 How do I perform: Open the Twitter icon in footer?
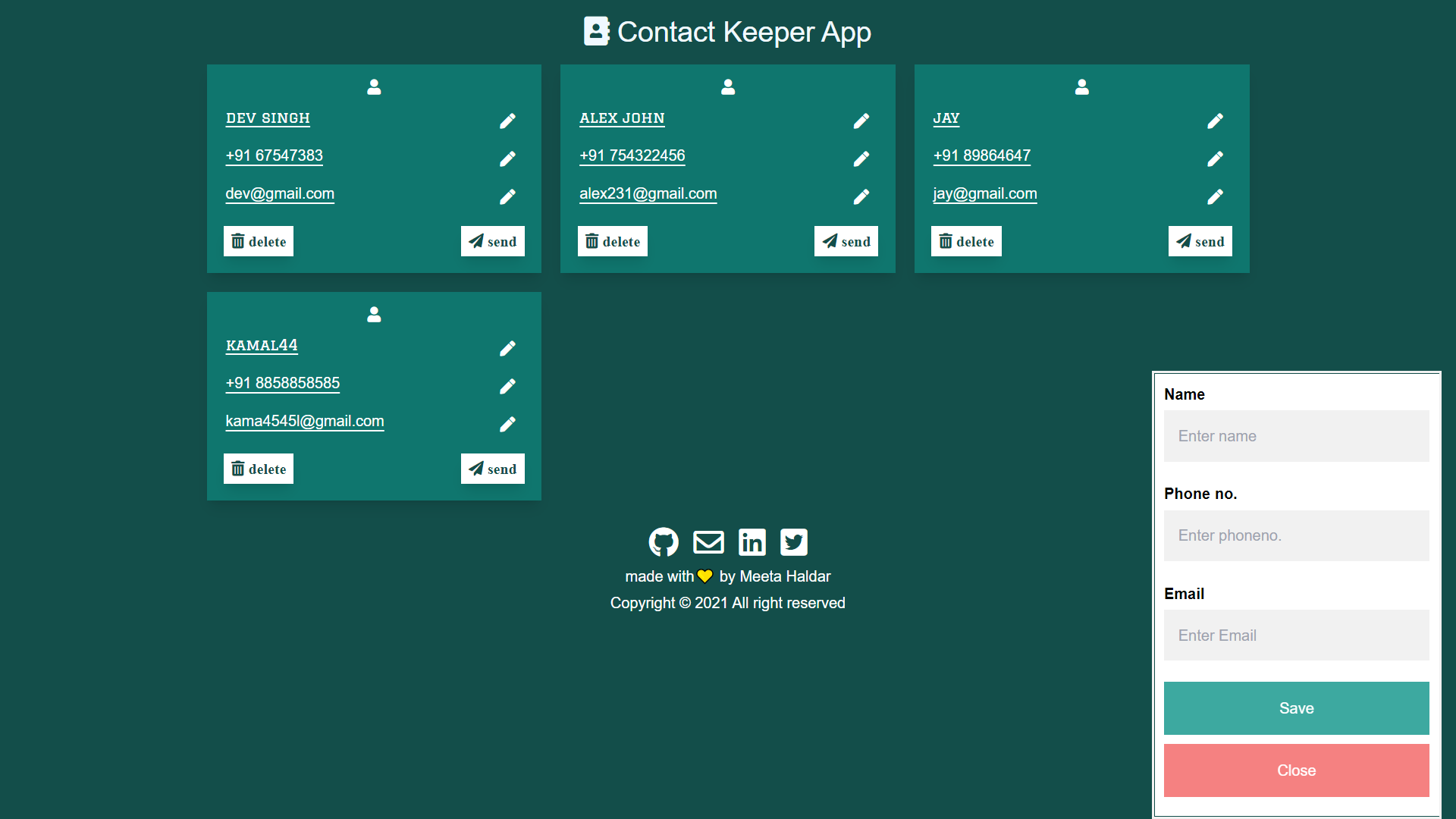point(794,542)
